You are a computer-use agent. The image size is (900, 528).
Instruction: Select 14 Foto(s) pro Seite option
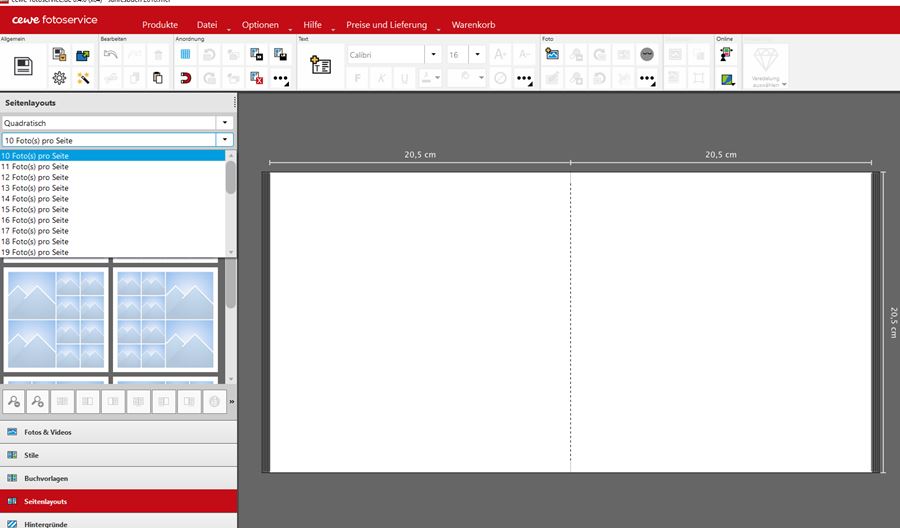click(x=35, y=199)
